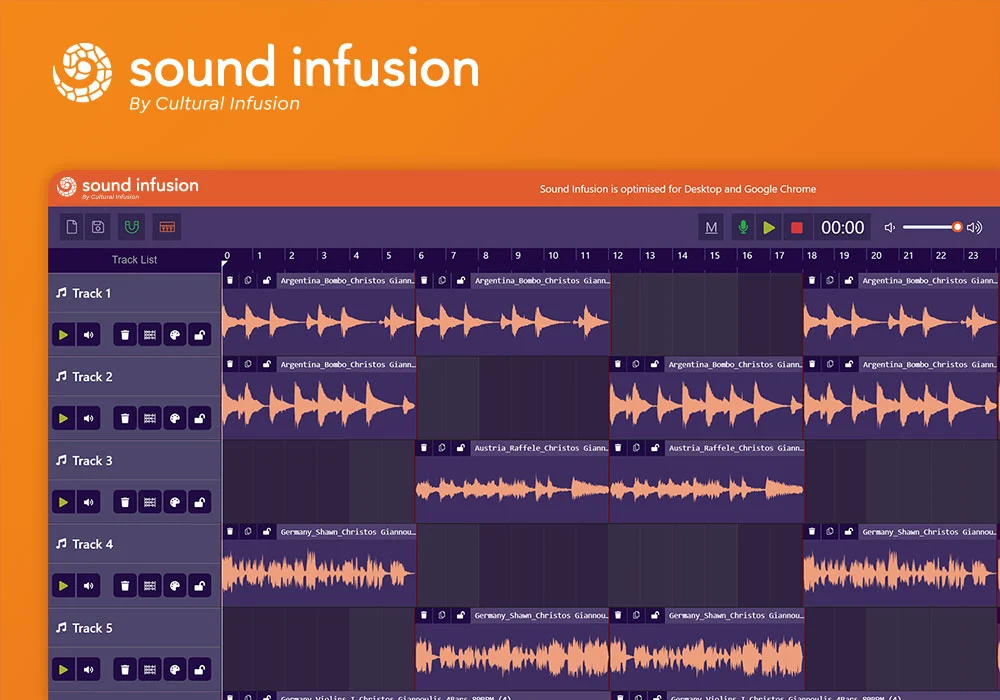Solo play Track 2

(63, 418)
